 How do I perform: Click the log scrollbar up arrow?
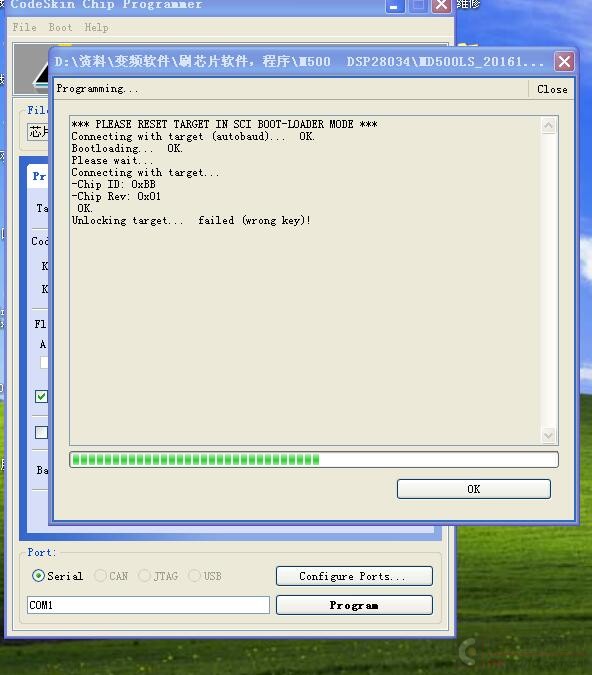tap(549, 126)
